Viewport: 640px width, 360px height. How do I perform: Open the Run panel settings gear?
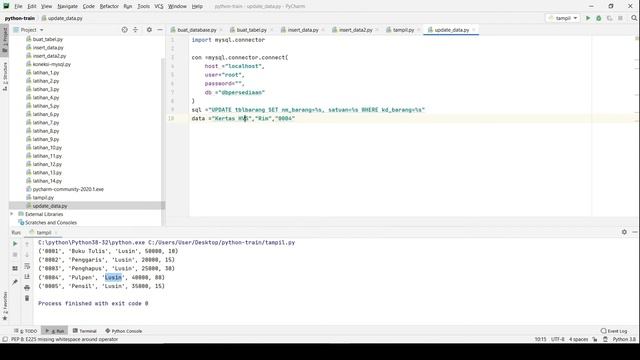click(624, 232)
